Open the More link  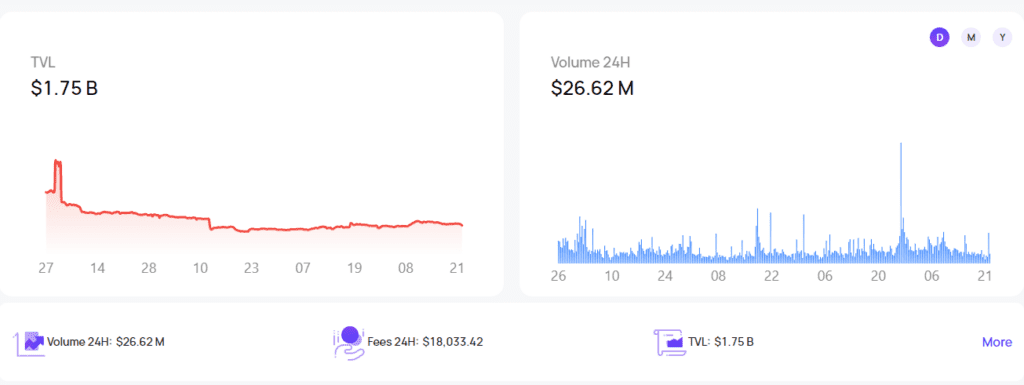997,342
